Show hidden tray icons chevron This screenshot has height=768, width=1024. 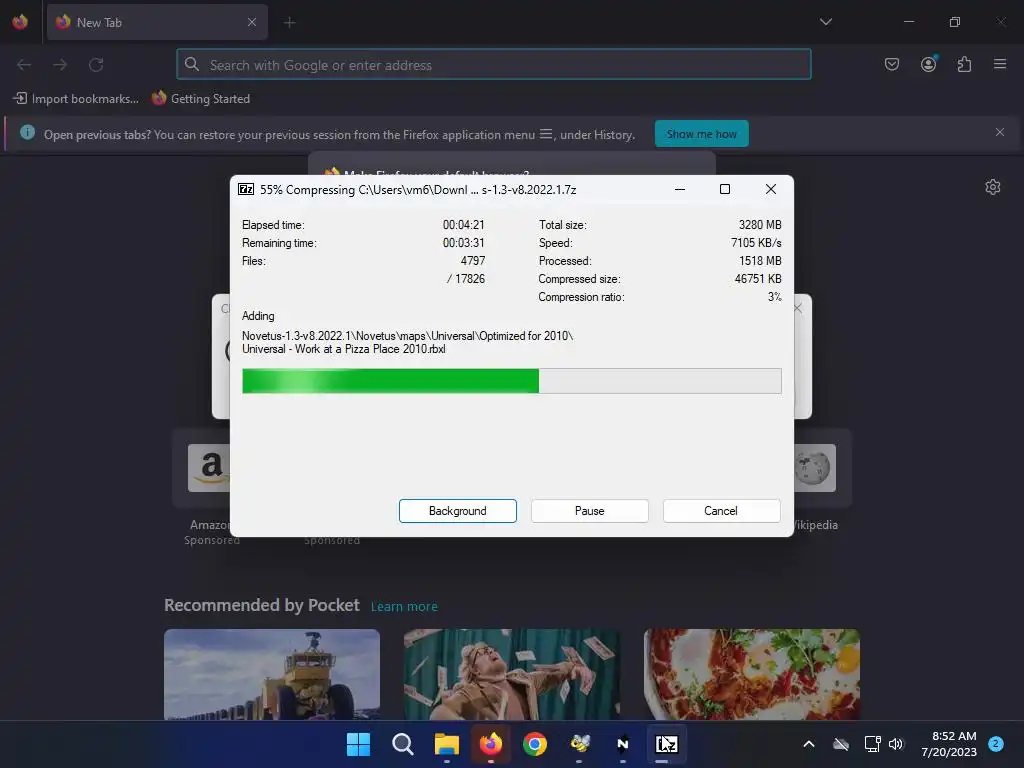coord(808,744)
